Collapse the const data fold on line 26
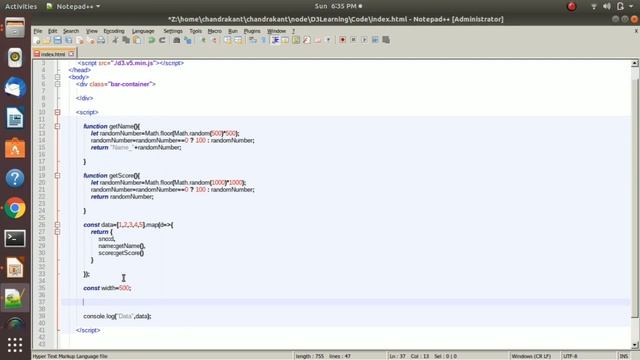The width and height of the screenshot is (640, 360). pyautogui.click(x=58, y=224)
